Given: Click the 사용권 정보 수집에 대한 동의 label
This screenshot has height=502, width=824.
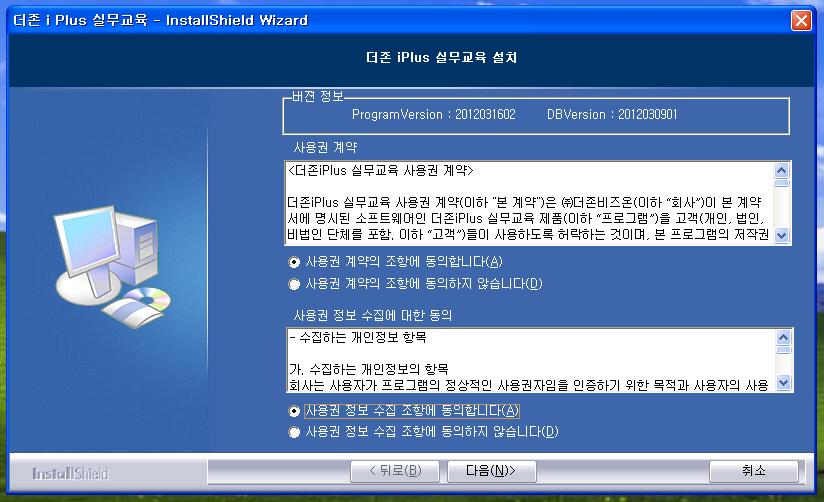Looking at the screenshot, I should [373, 315].
